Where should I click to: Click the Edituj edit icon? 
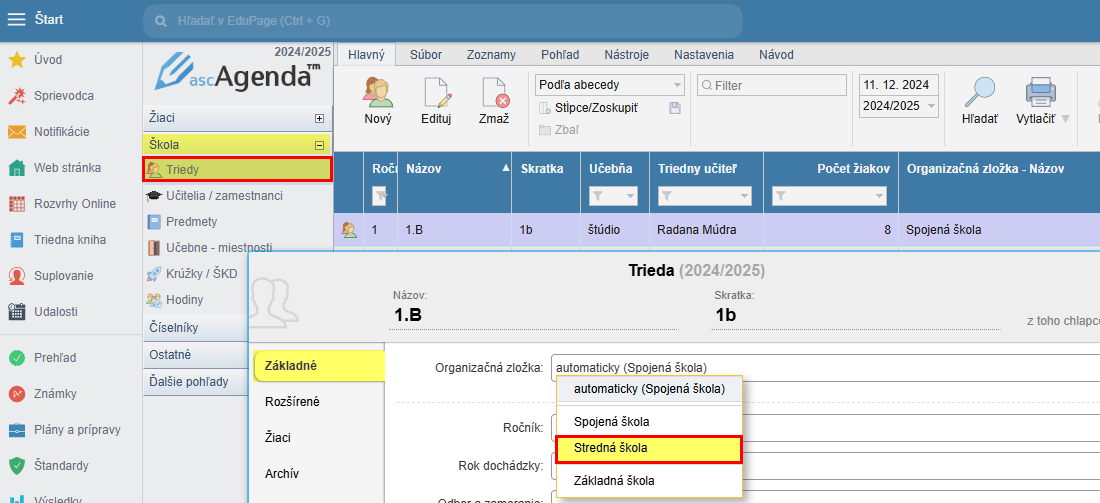436,93
